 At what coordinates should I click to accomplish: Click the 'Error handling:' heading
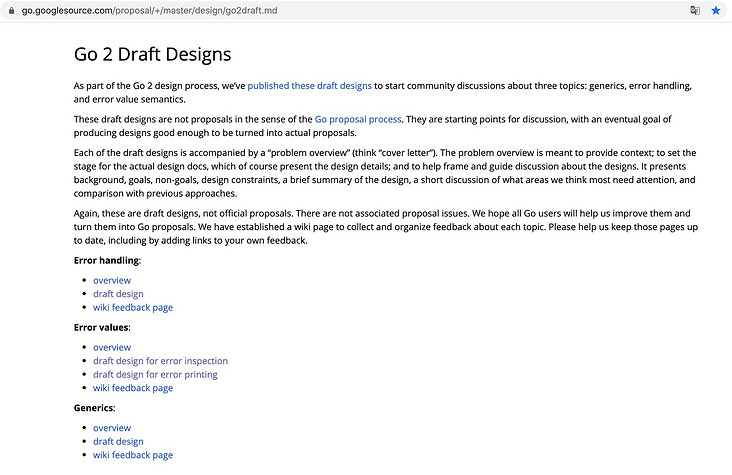(x=107, y=261)
